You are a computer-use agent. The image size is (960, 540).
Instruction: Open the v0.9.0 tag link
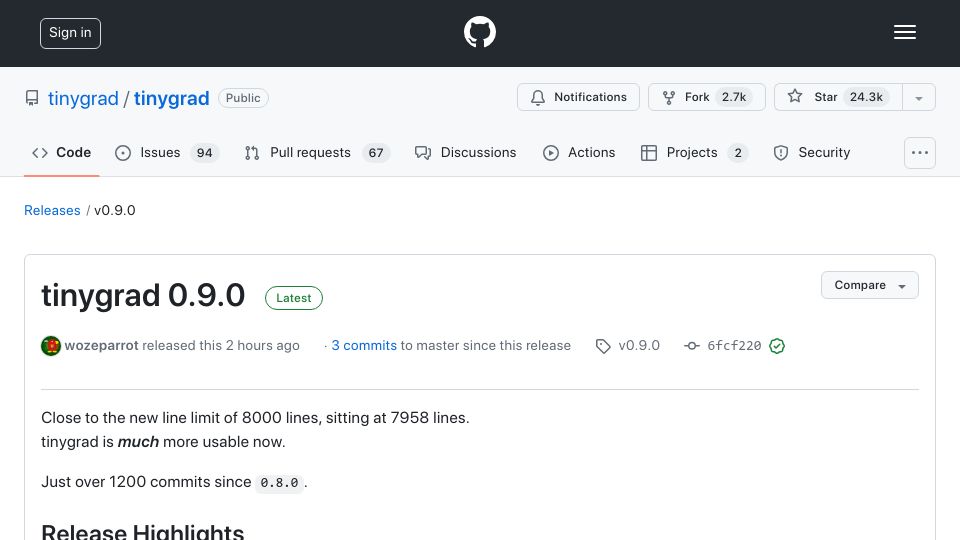click(639, 345)
